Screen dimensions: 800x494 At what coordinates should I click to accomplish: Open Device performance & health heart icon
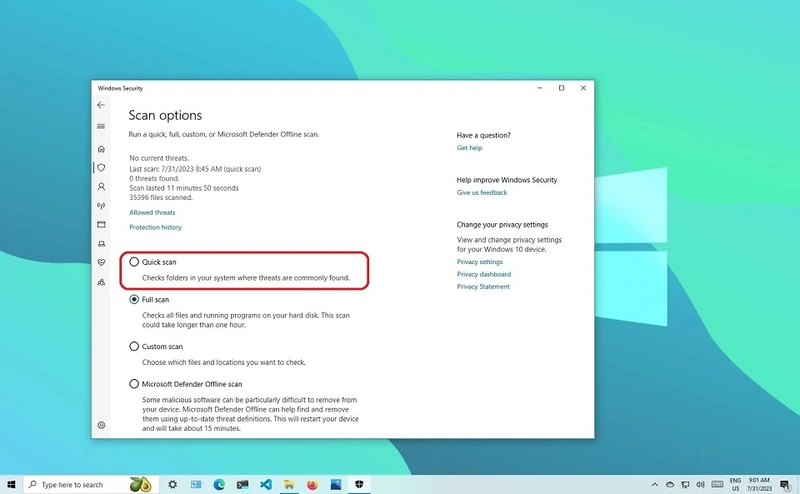click(x=101, y=262)
